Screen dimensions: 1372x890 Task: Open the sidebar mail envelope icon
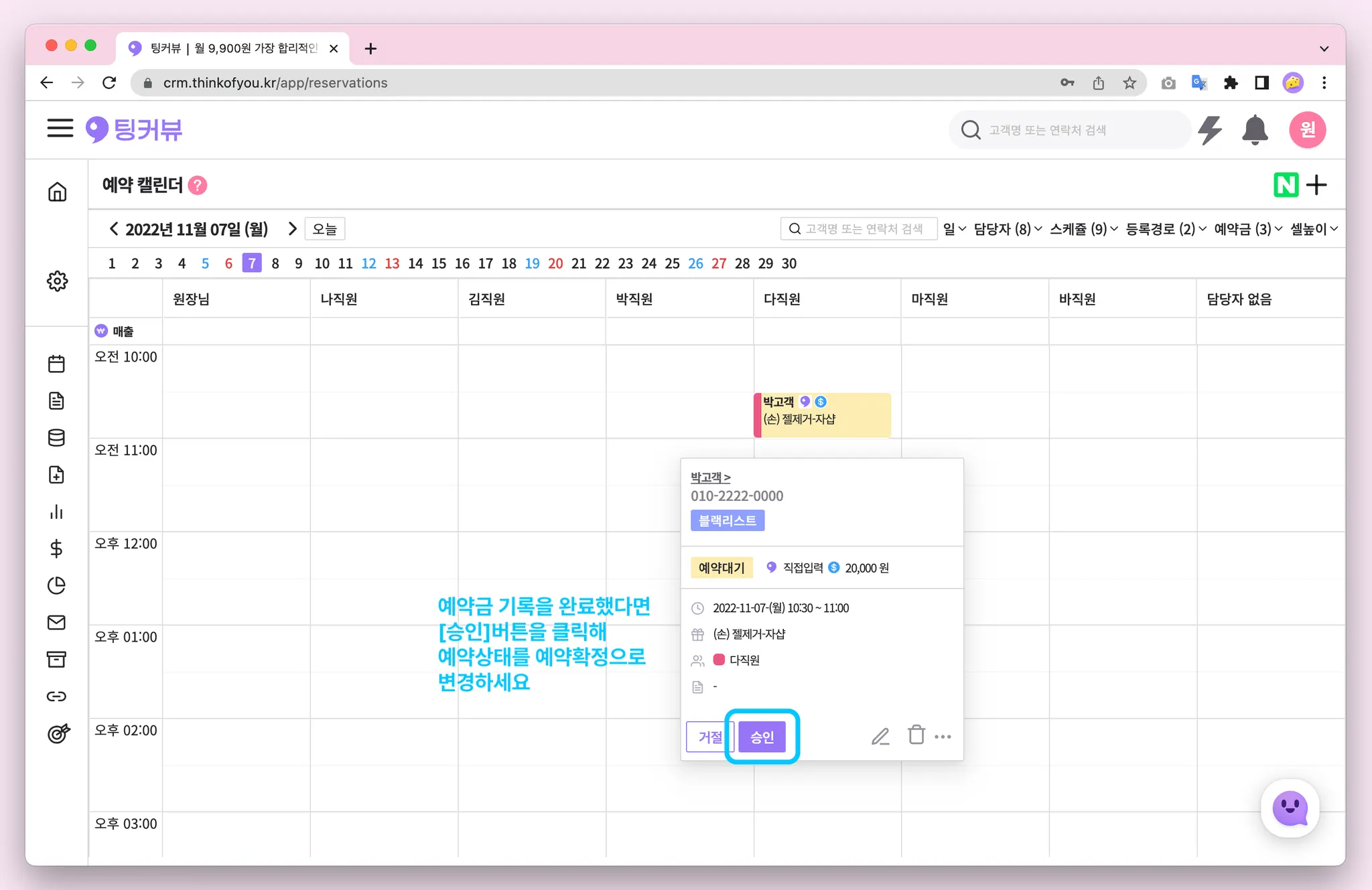point(57,623)
